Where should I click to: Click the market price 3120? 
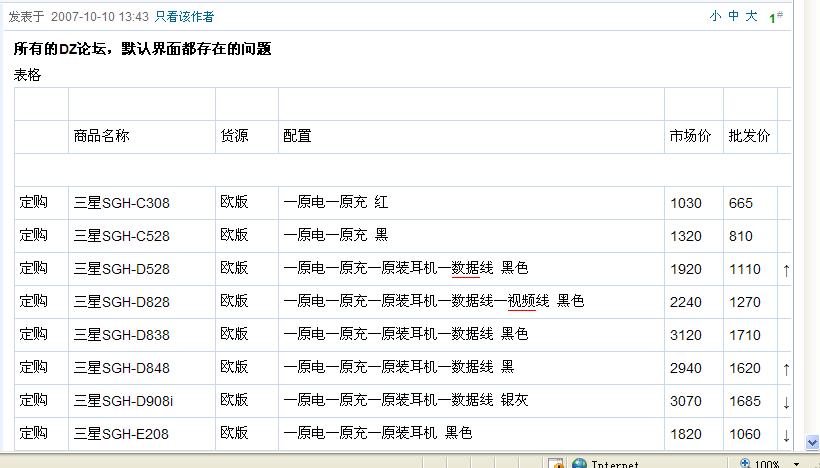pos(686,335)
